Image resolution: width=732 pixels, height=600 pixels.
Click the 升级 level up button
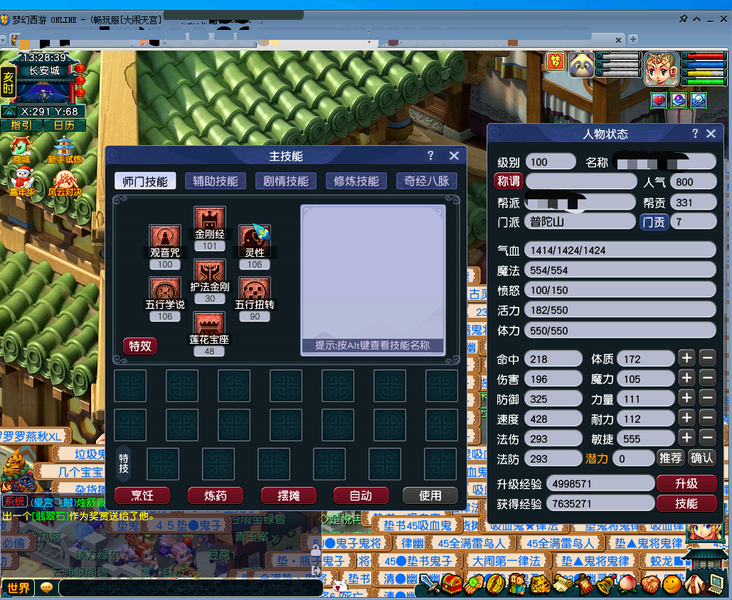click(686, 483)
